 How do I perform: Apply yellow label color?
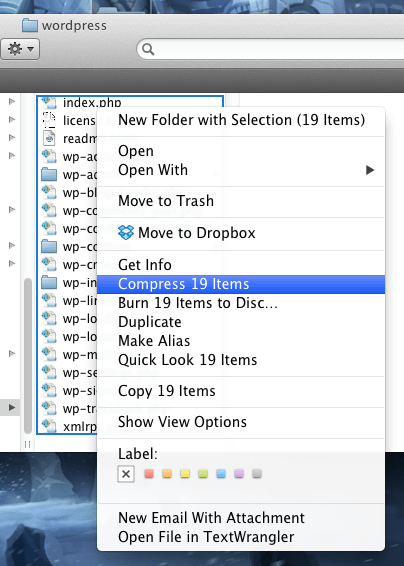coord(185,474)
